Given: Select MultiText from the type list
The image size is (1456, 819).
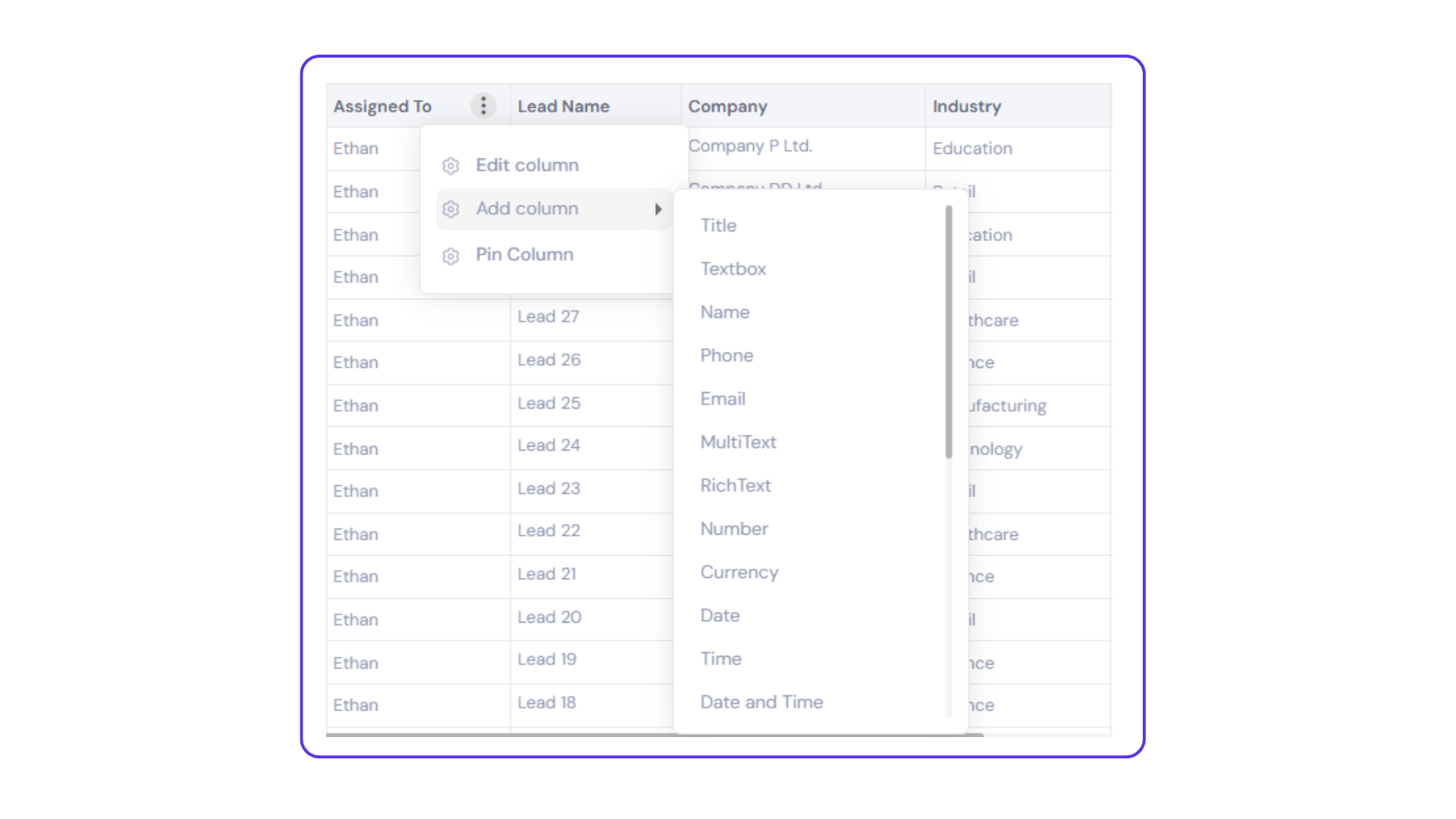Looking at the screenshot, I should (738, 442).
